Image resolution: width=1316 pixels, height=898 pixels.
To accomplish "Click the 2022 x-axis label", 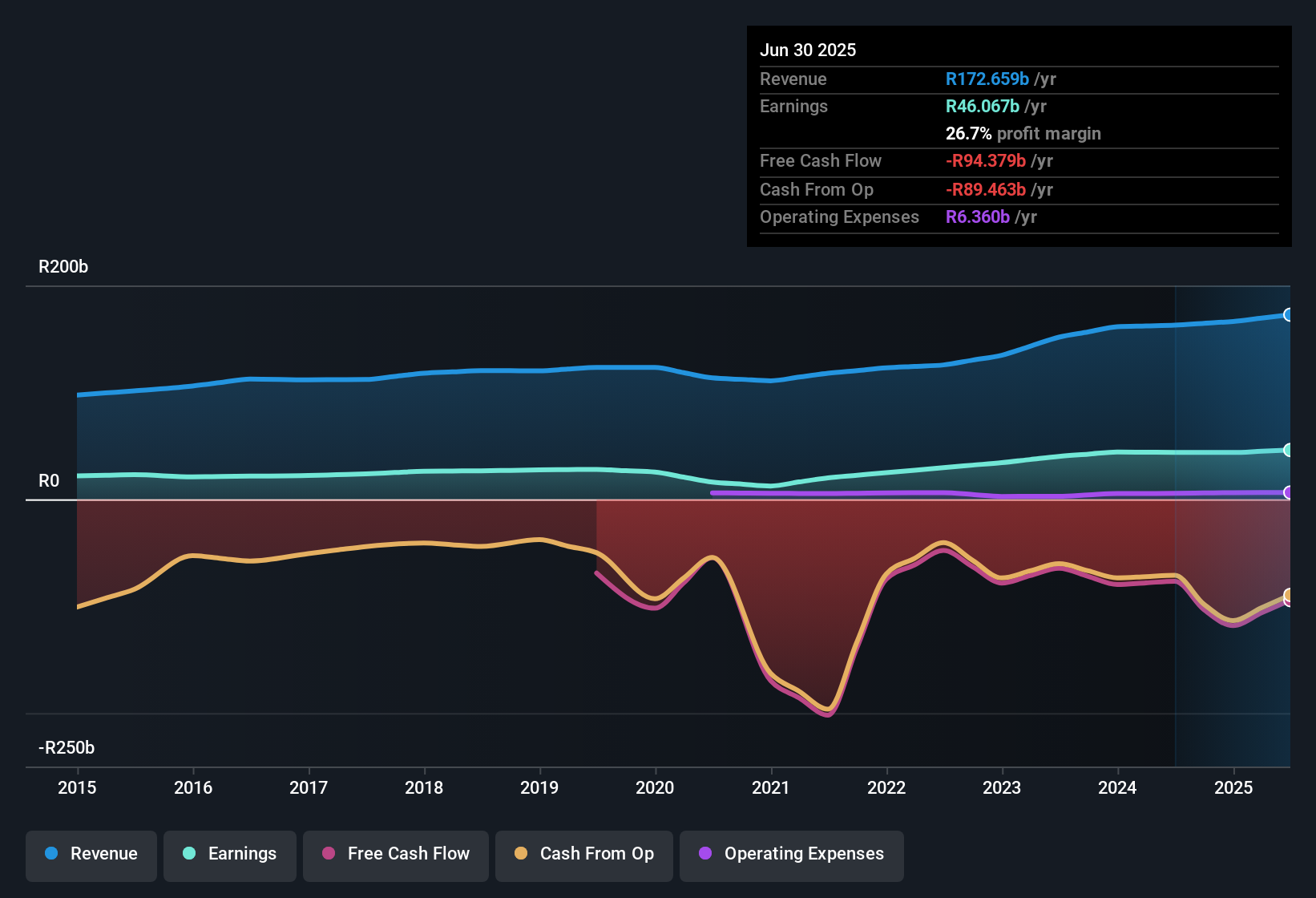I will (886, 787).
